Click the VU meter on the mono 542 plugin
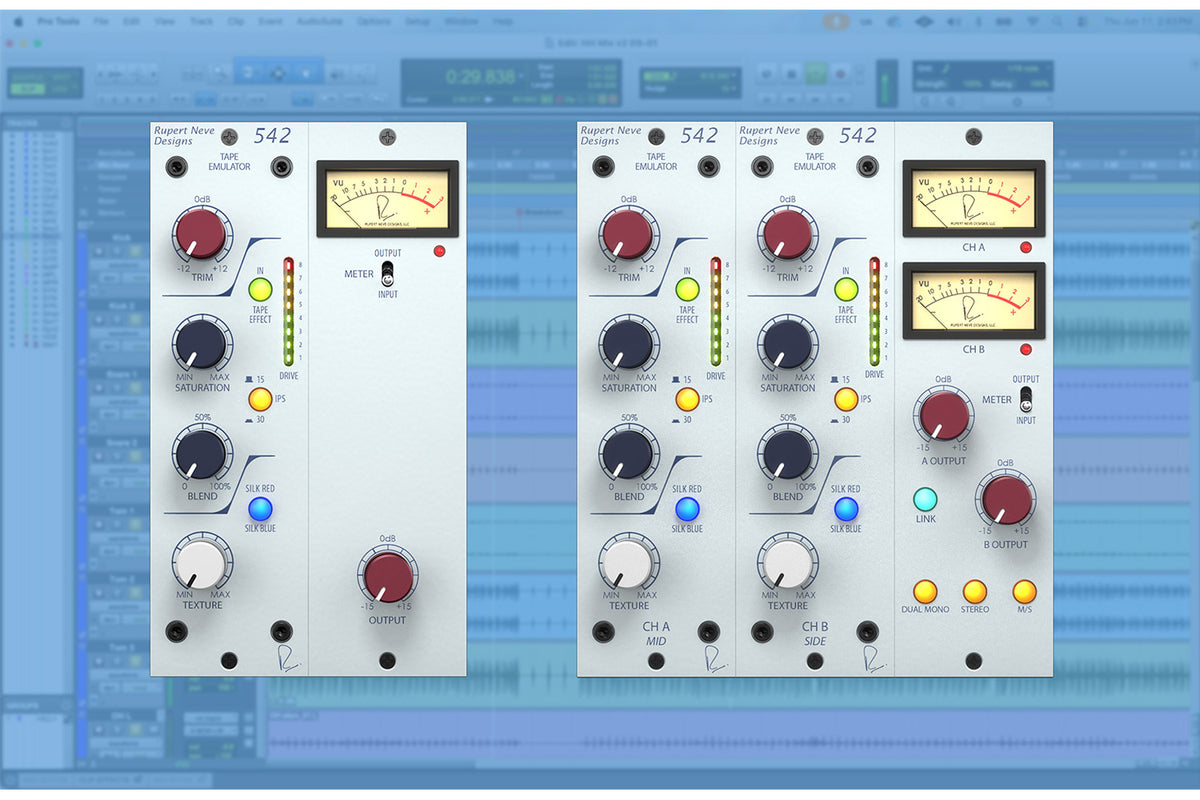This screenshot has width=1200, height=800. (388, 199)
